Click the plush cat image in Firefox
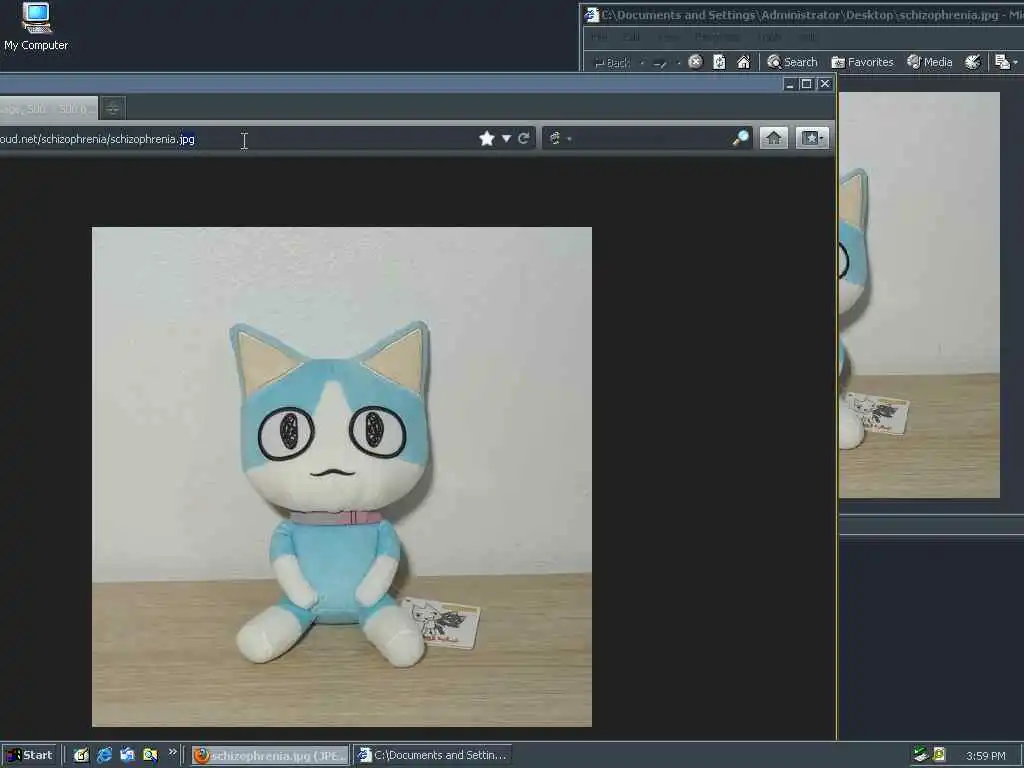 [x=342, y=477]
